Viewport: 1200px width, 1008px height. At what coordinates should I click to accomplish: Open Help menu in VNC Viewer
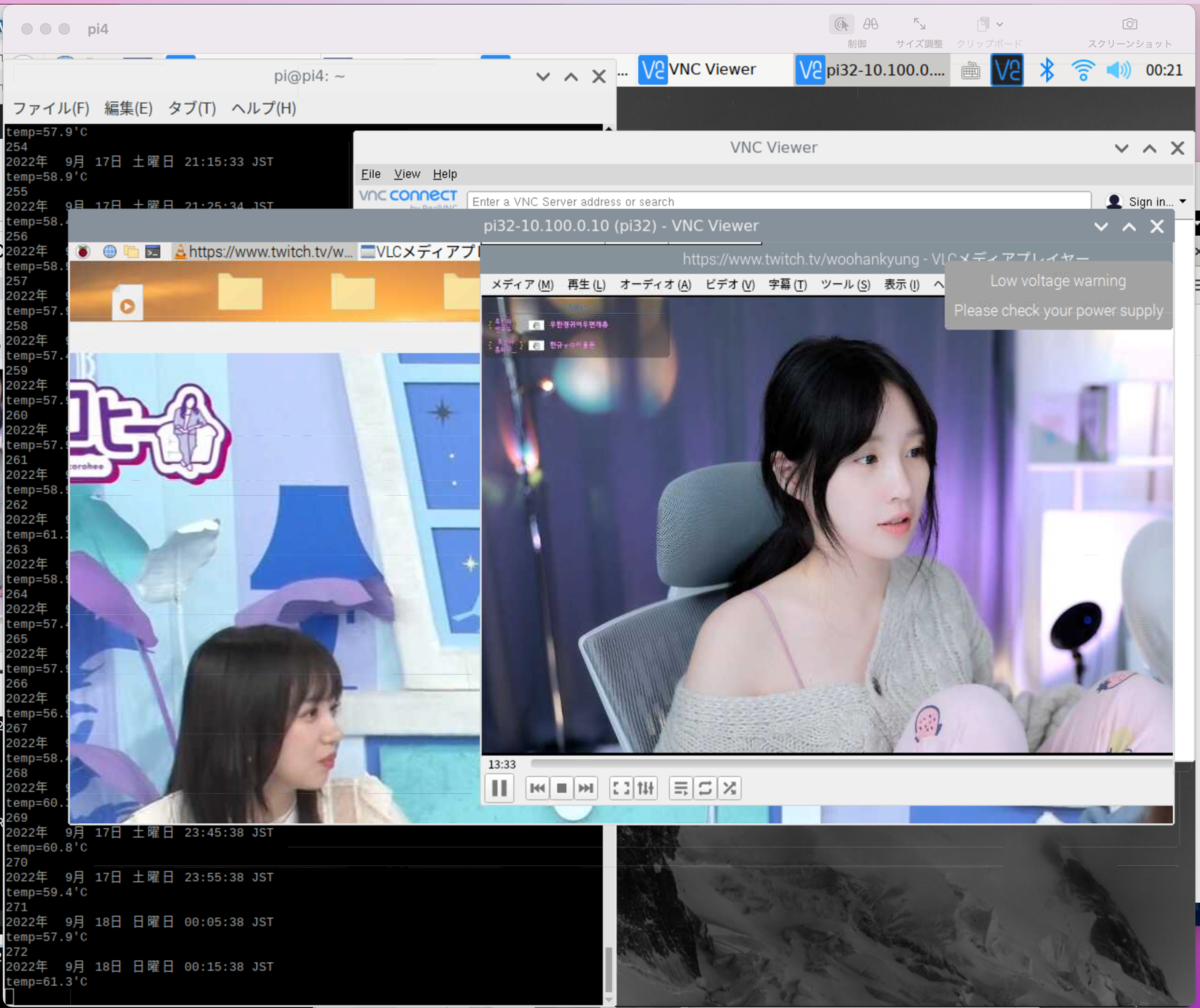[445, 174]
